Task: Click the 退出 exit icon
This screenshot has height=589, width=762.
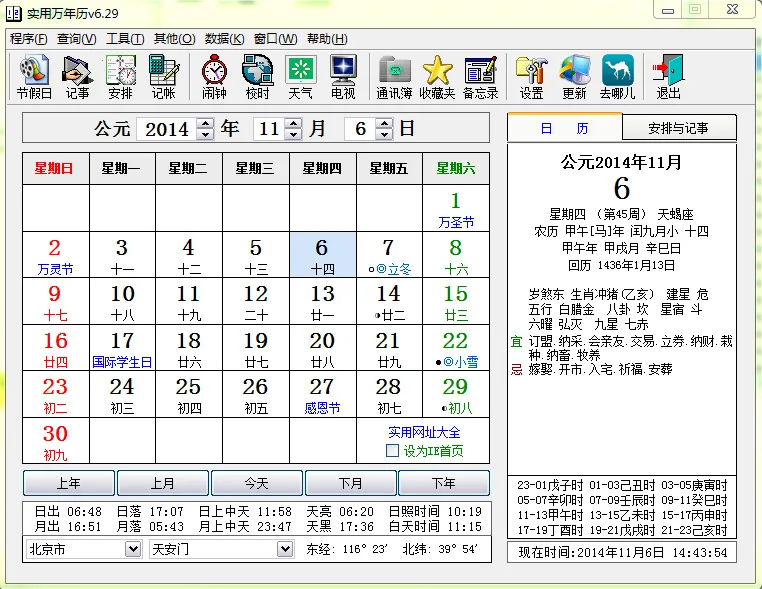Action: (x=668, y=76)
